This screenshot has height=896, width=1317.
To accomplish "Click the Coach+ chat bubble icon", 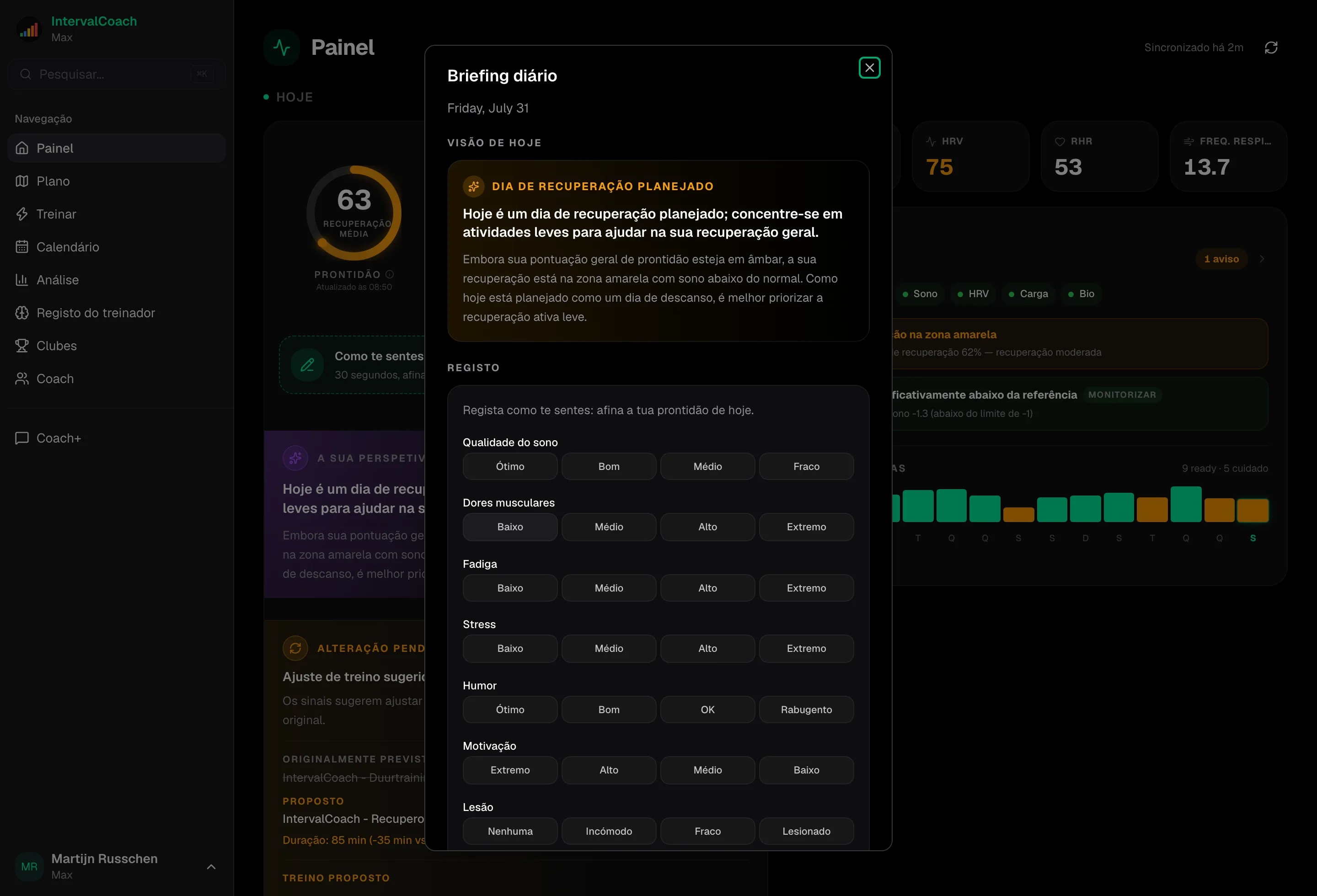I will [22, 438].
